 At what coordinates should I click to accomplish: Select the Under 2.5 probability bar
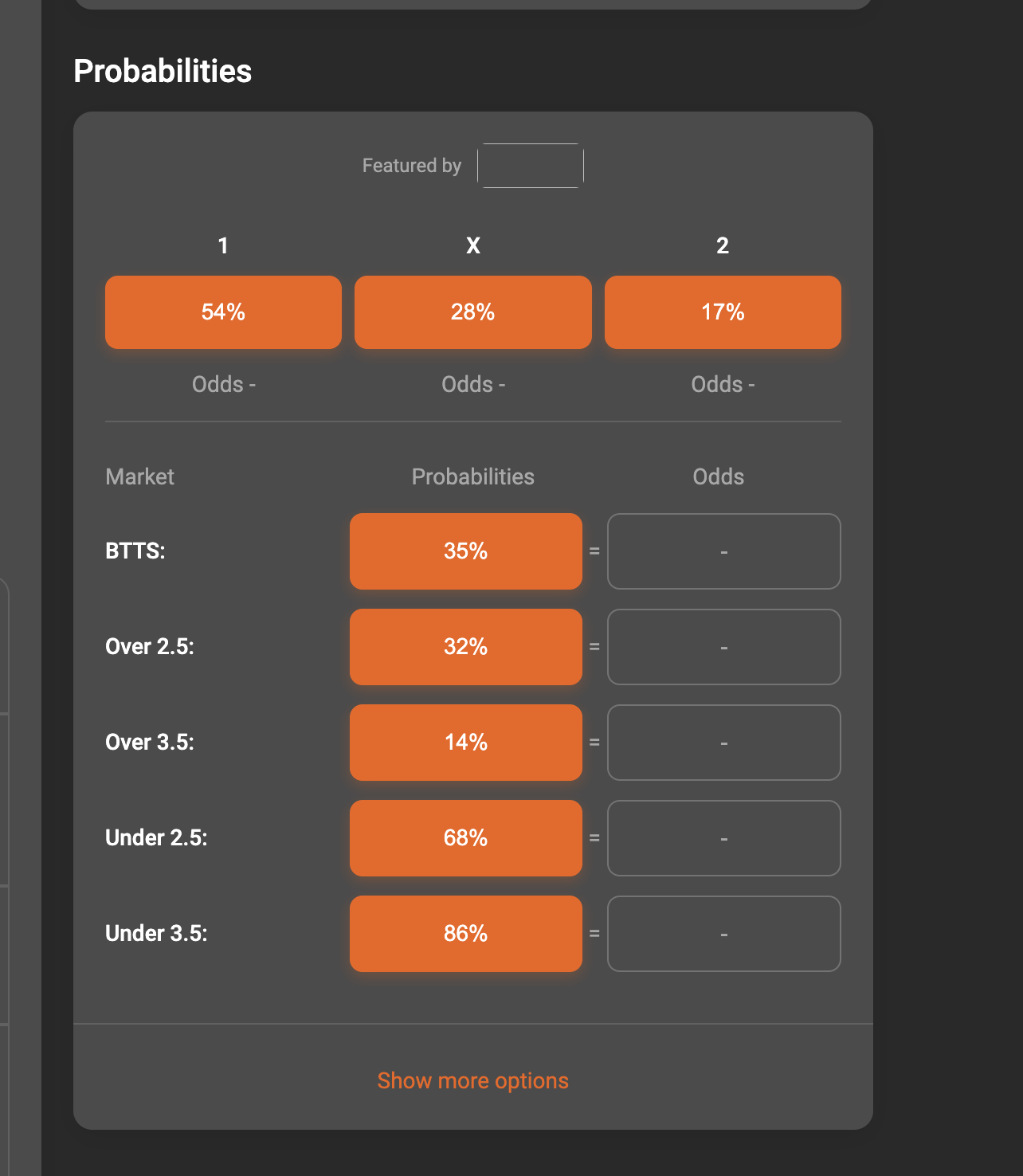coord(465,837)
